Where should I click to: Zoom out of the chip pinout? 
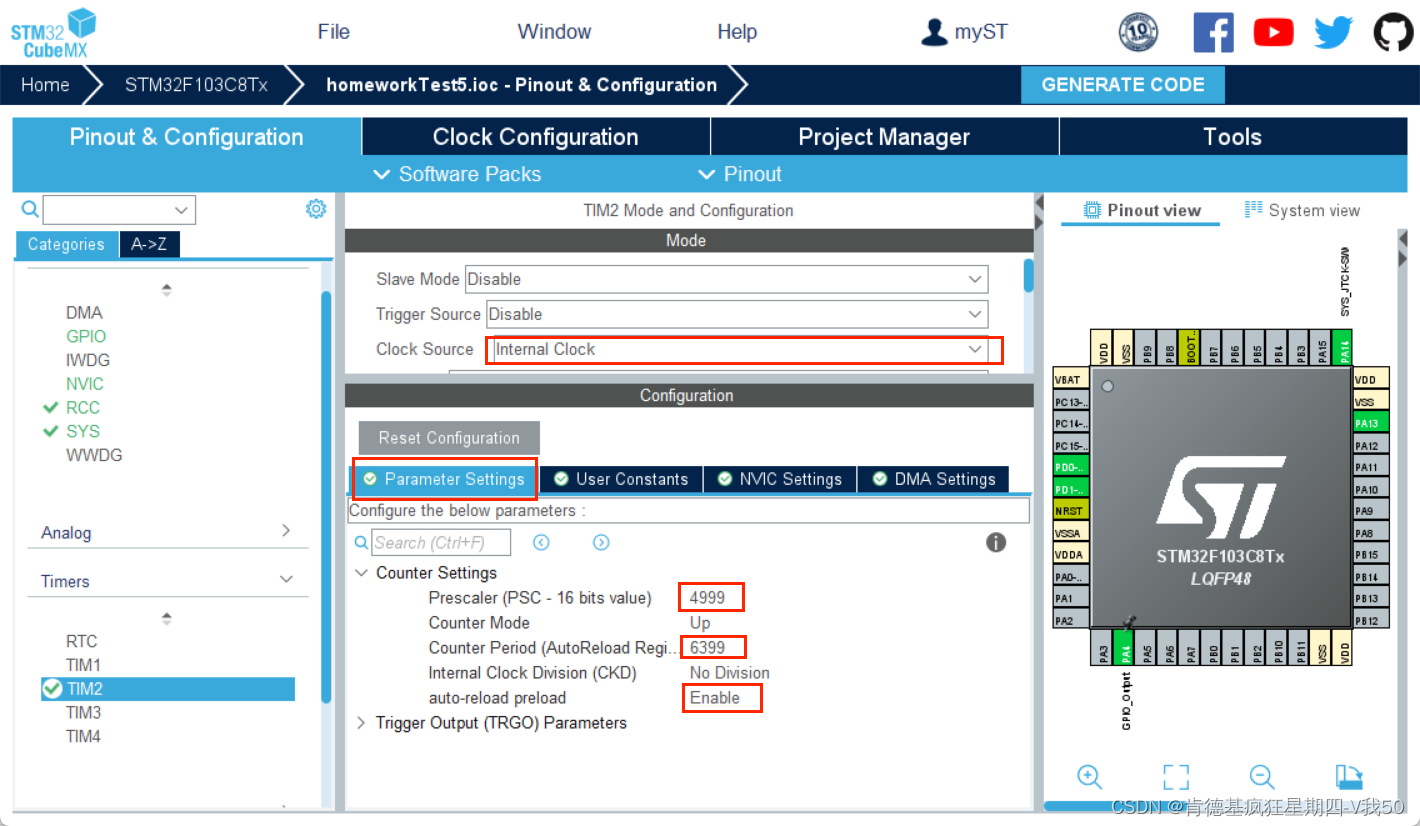(x=1262, y=777)
